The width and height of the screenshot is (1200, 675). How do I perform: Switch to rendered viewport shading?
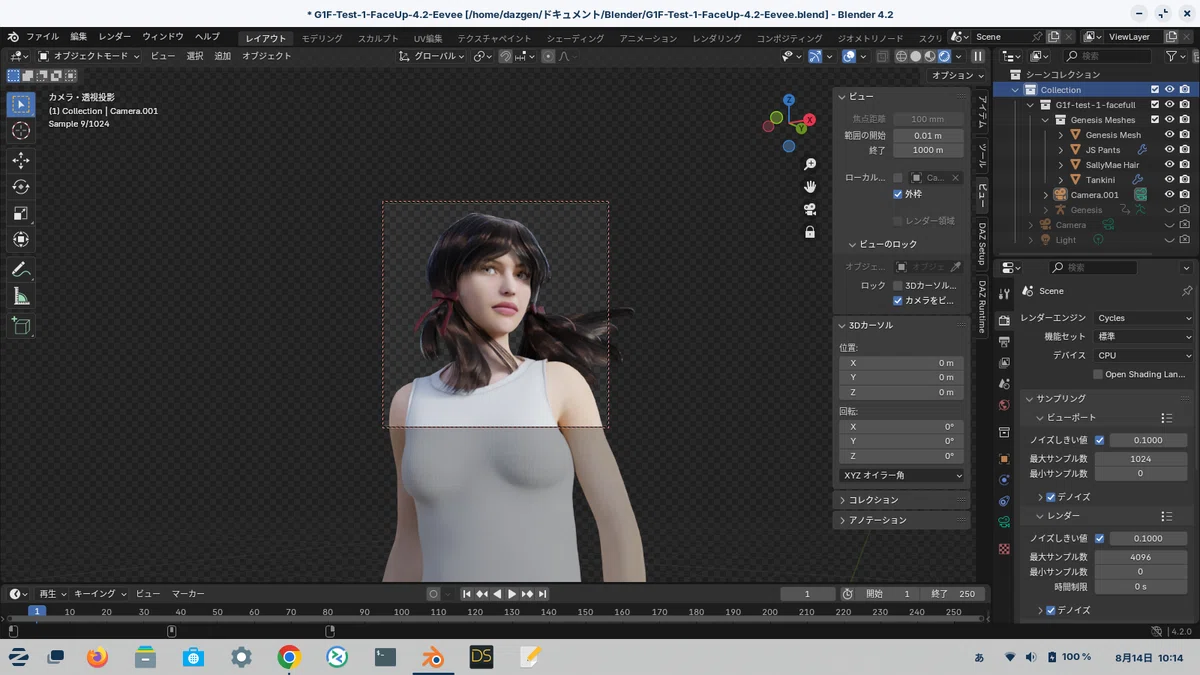(x=945, y=56)
